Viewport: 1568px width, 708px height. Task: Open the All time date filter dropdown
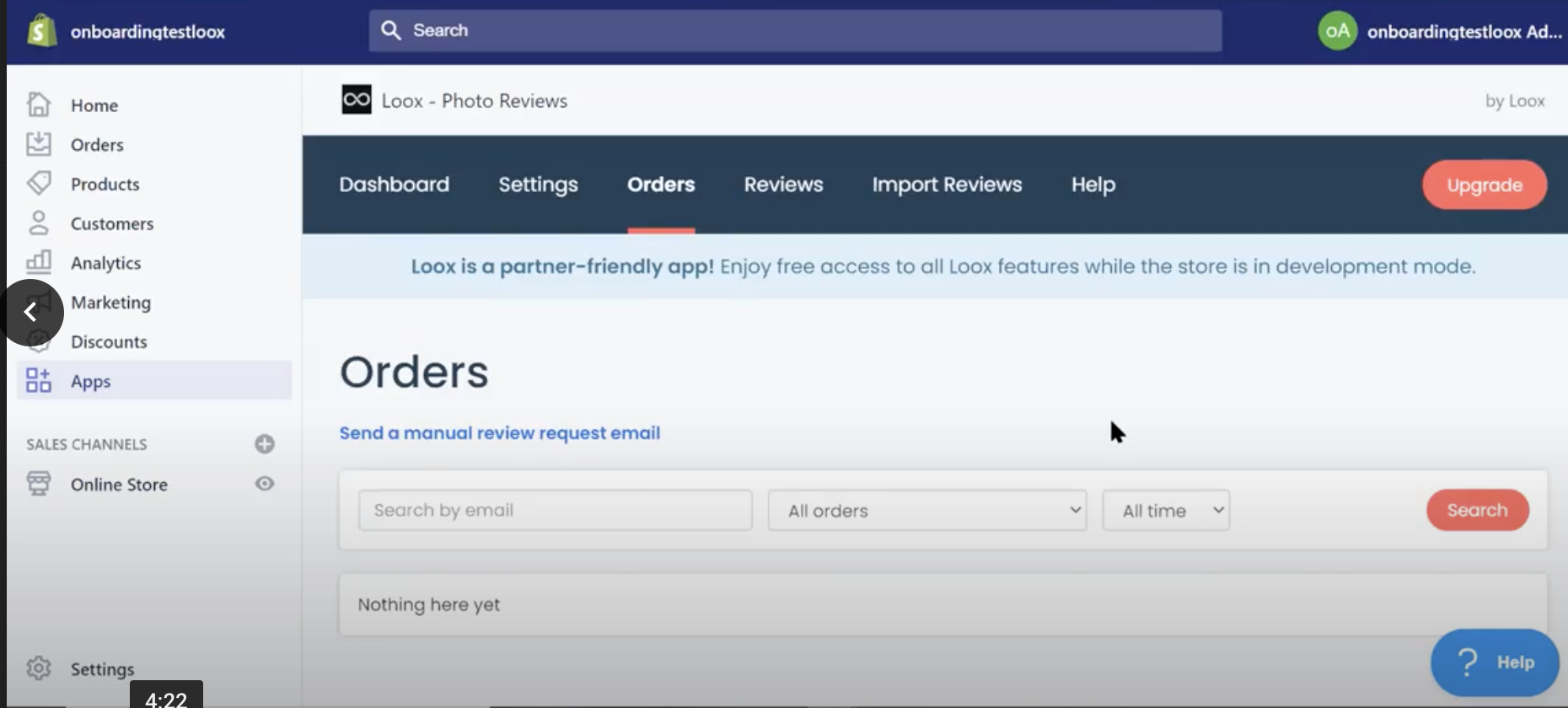point(1165,511)
